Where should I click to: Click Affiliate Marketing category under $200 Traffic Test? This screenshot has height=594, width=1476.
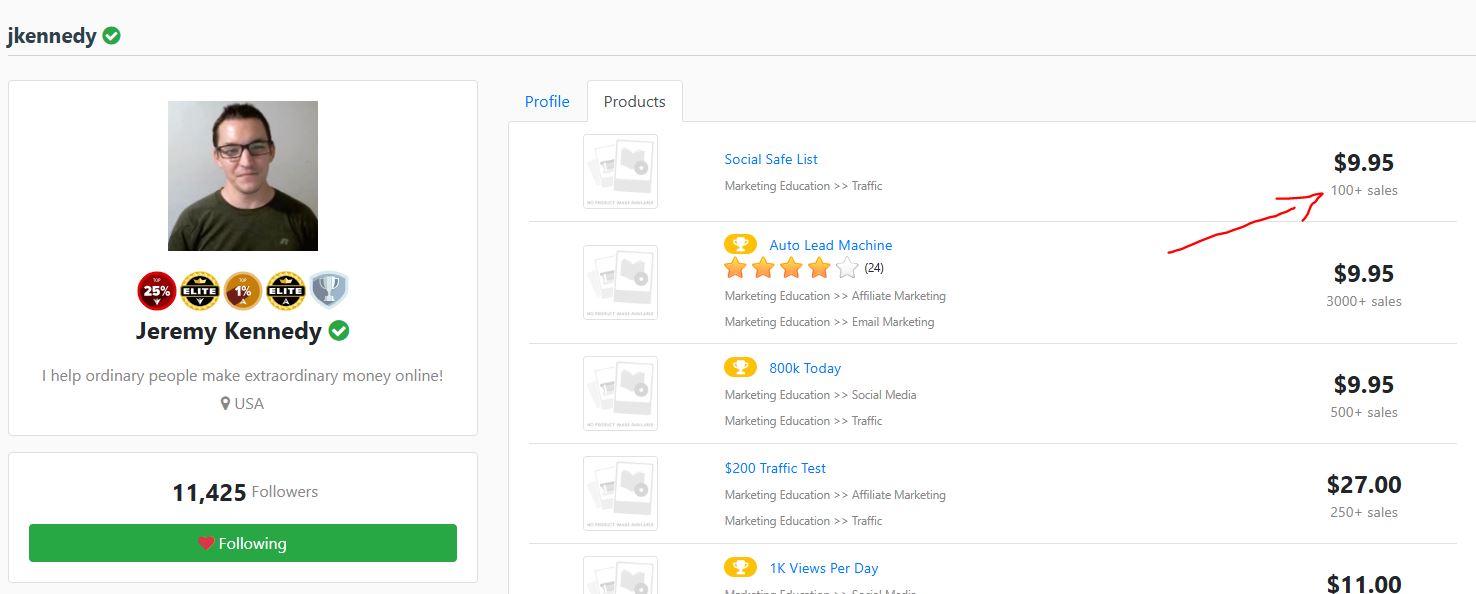pos(899,495)
